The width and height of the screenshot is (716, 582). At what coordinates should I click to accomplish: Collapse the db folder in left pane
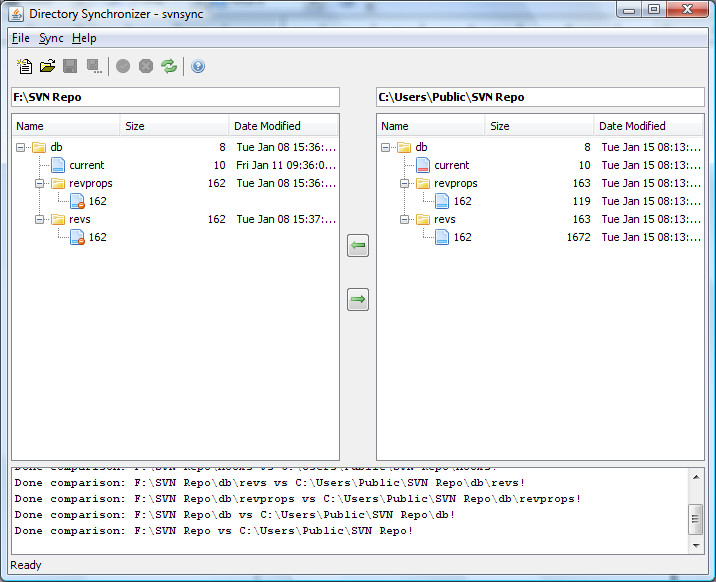[x=20, y=147]
